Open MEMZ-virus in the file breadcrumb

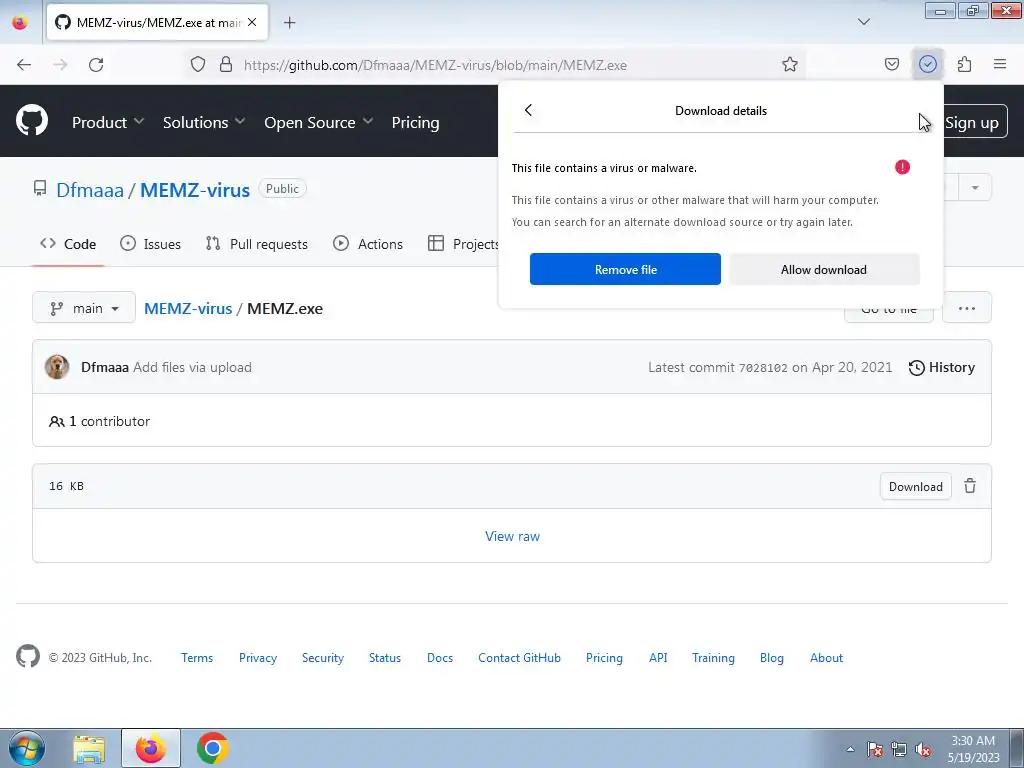coord(188,308)
